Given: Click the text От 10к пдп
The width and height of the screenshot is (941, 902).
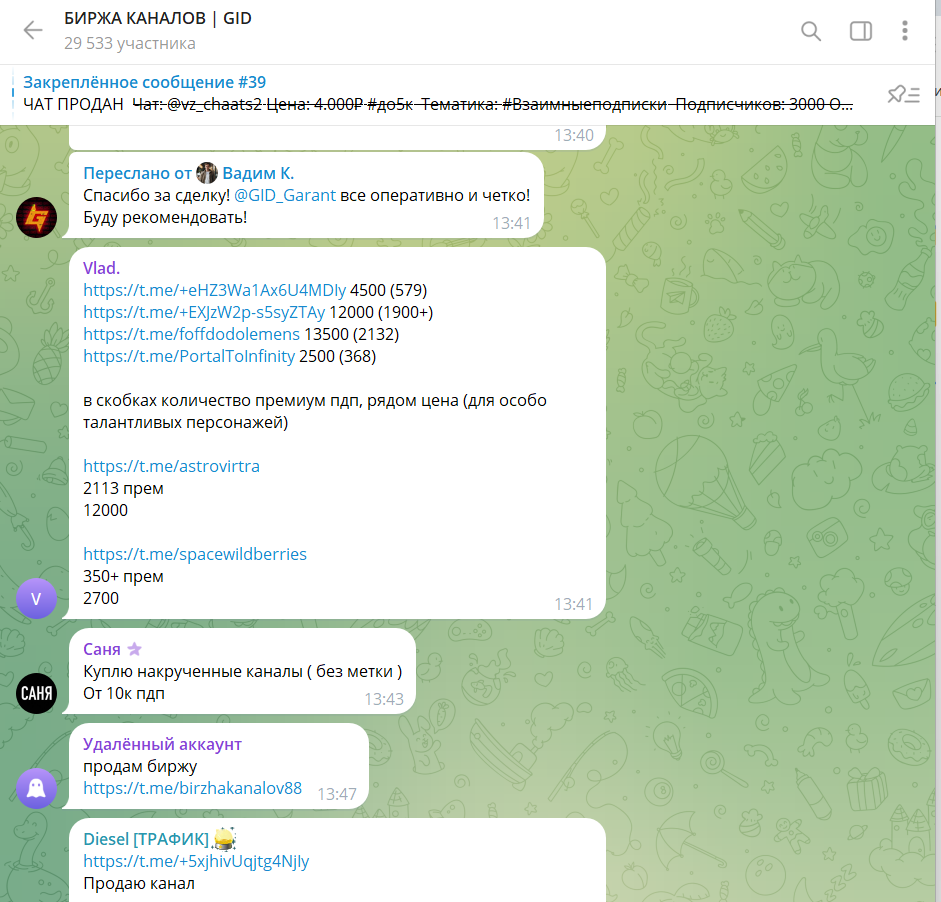Looking at the screenshot, I should (x=124, y=693).
